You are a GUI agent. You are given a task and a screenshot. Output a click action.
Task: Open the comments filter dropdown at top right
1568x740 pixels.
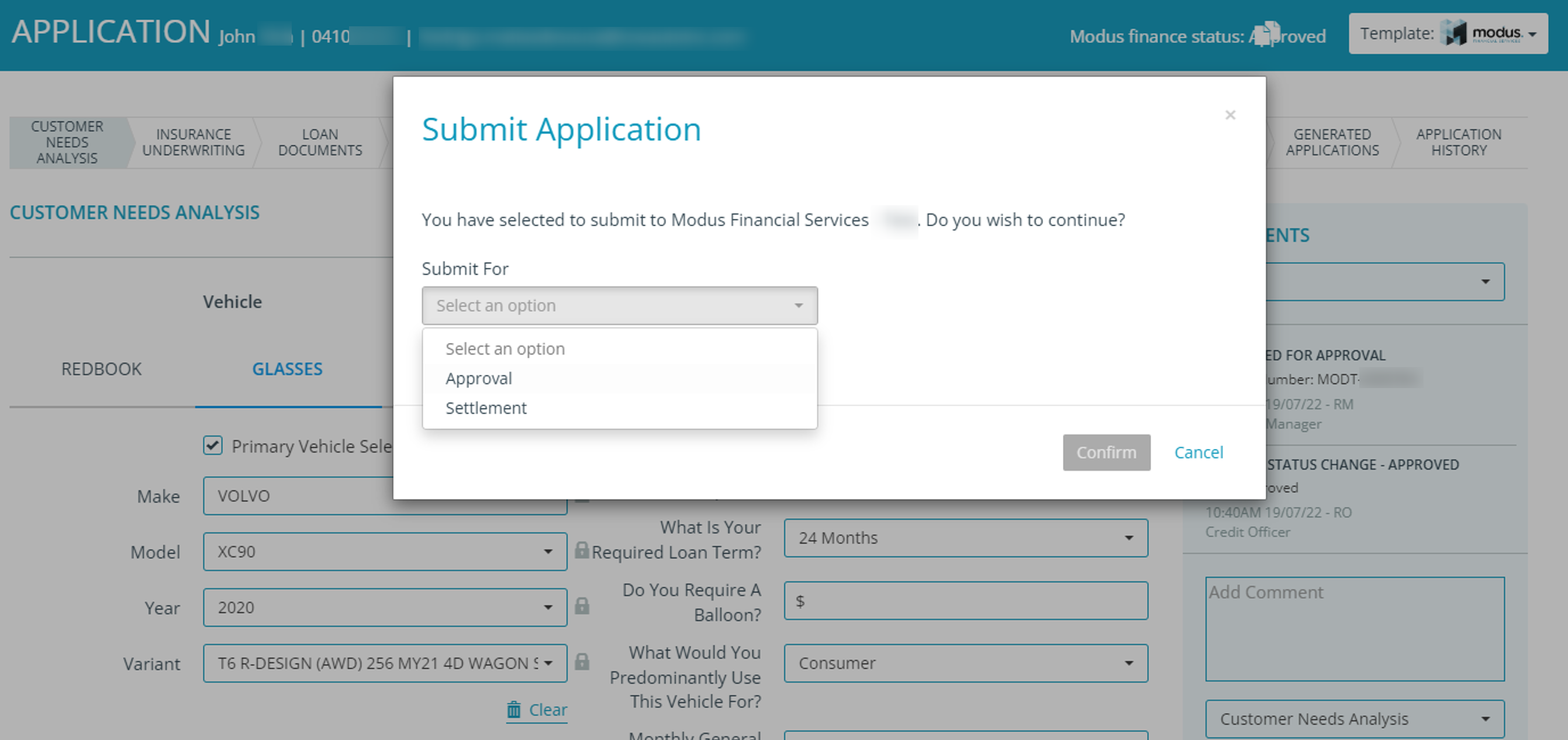pos(1386,282)
